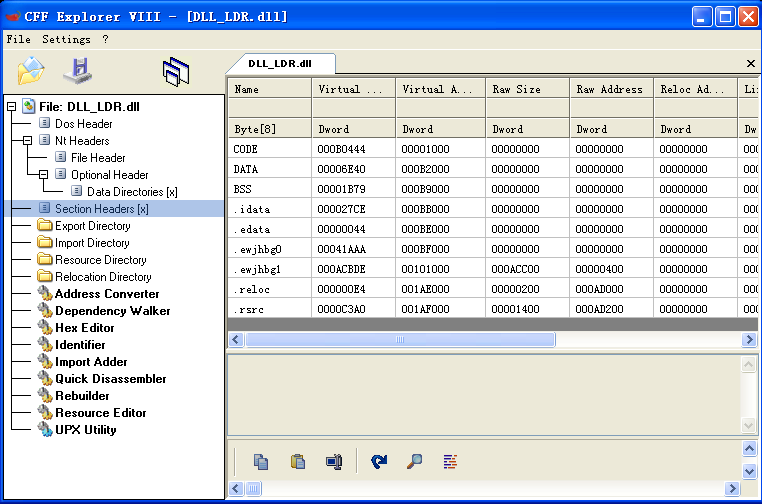
Task: Open the Hex Editor tool
Action: tap(85, 328)
